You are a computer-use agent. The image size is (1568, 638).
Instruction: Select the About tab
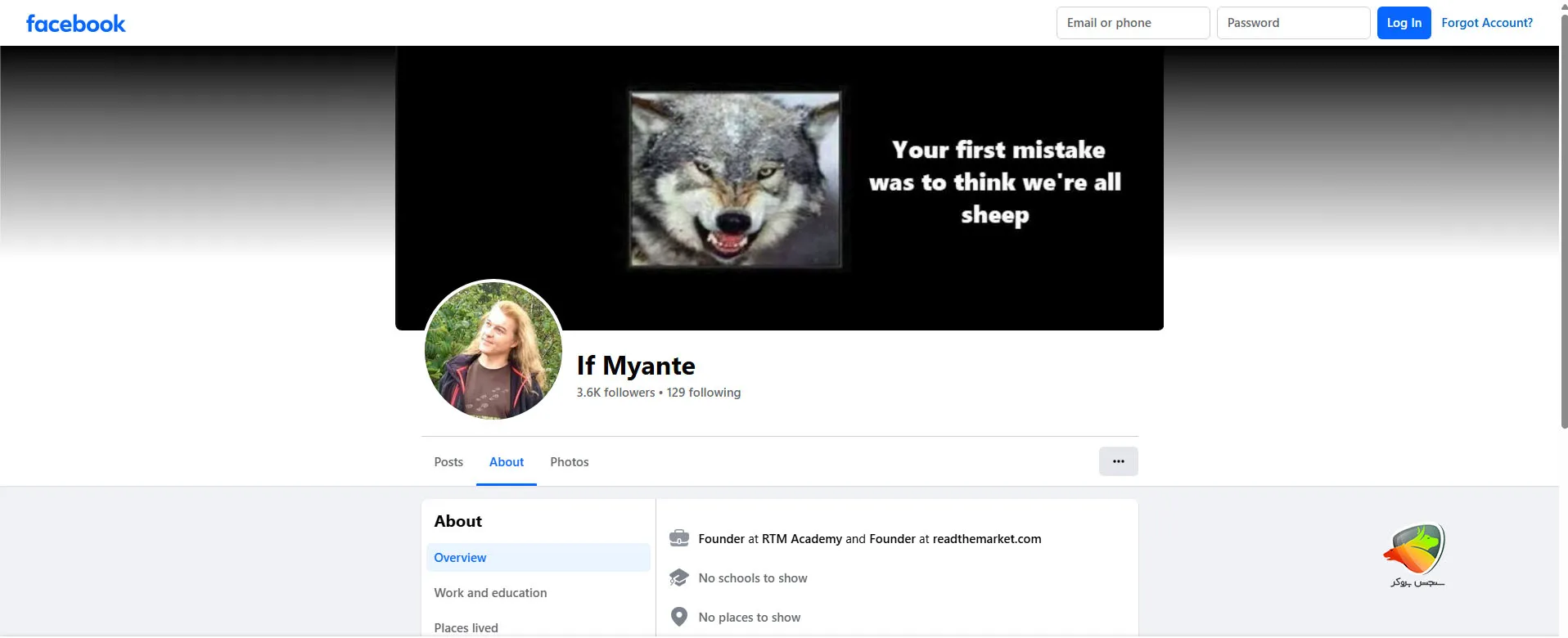507,462
